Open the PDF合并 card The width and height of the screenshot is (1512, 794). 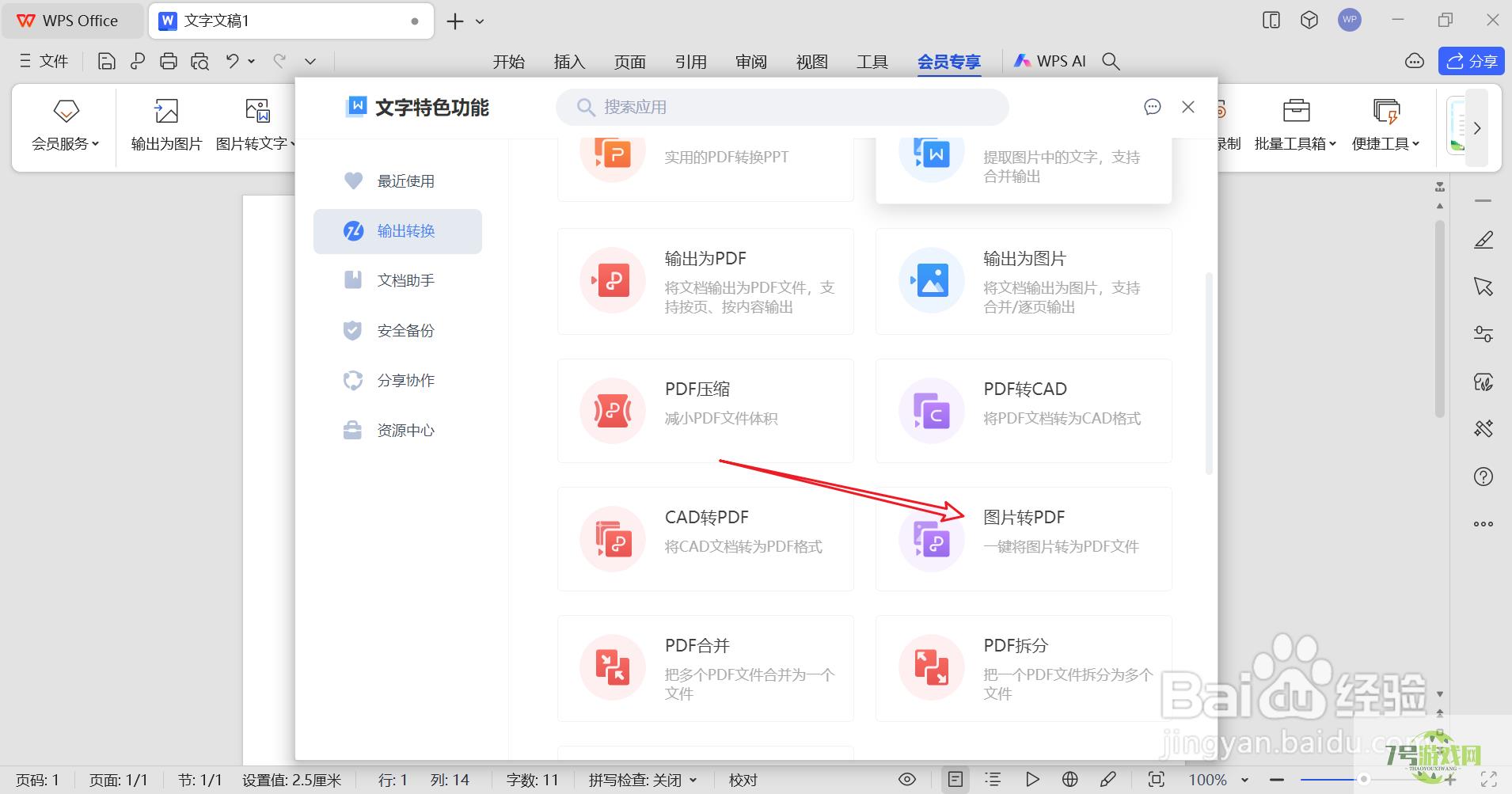(705, 668)
